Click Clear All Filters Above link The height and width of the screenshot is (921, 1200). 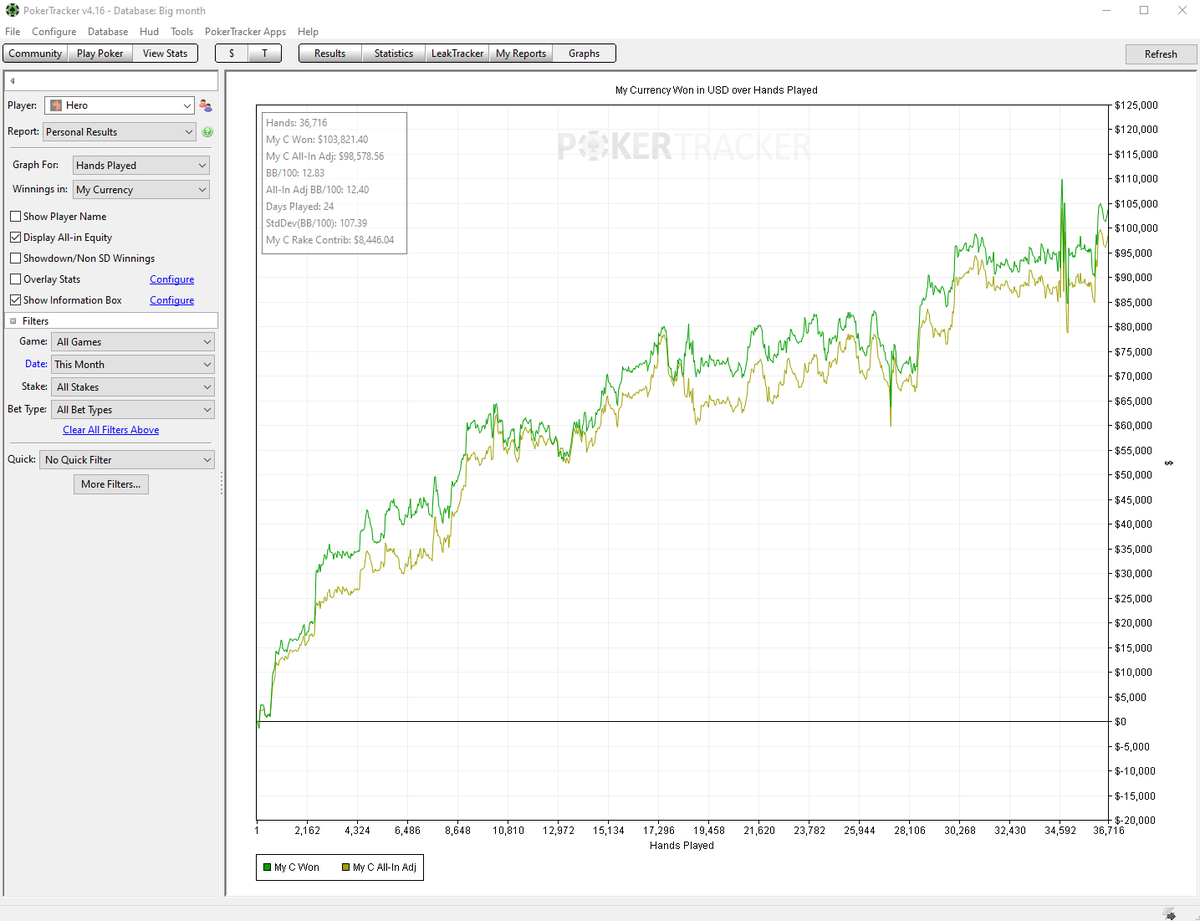click(111, 430)
